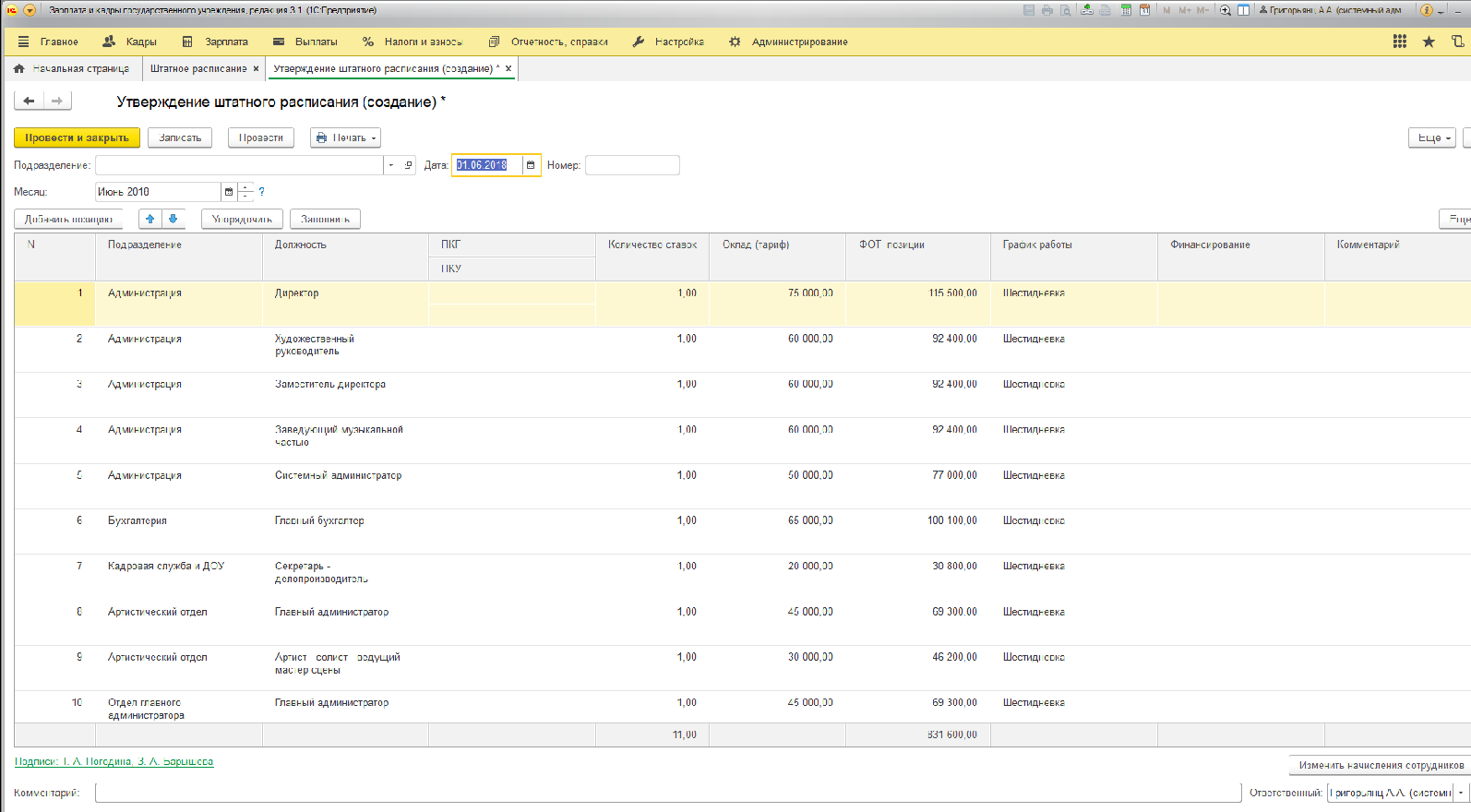Click the save icon in the title bar

[1029, 10]
